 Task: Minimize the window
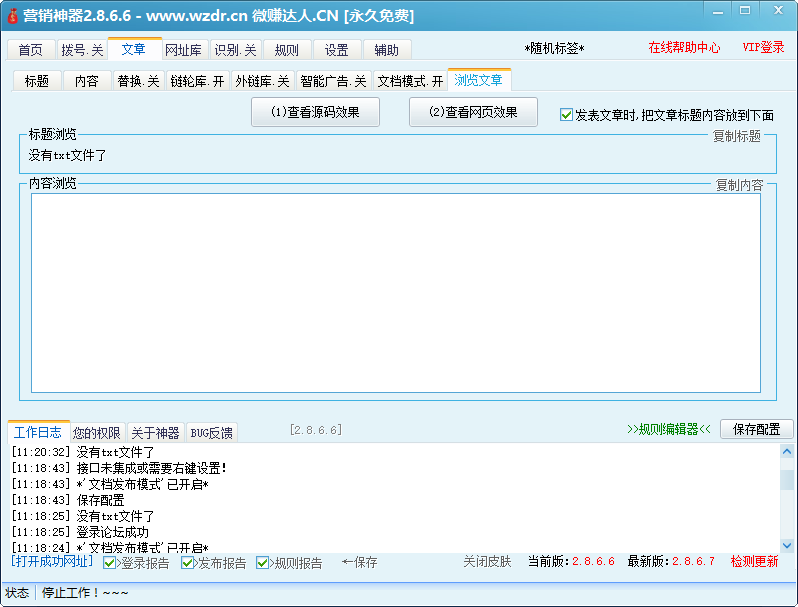click(x=718, y=11)
